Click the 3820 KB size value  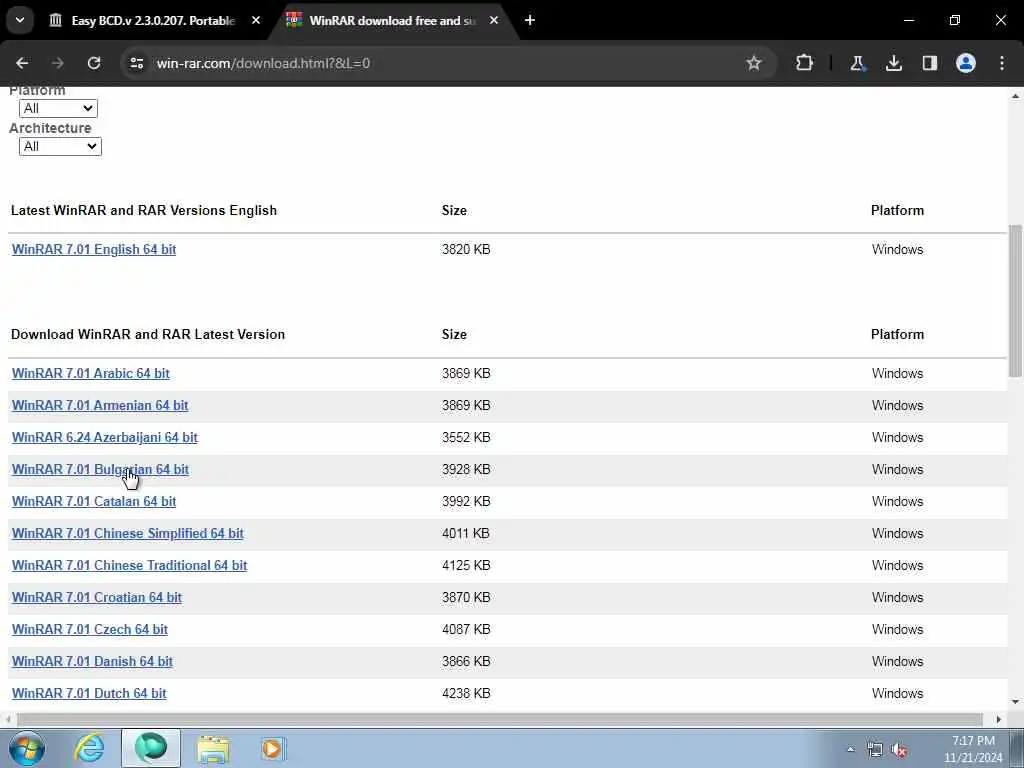click(466, 249)
